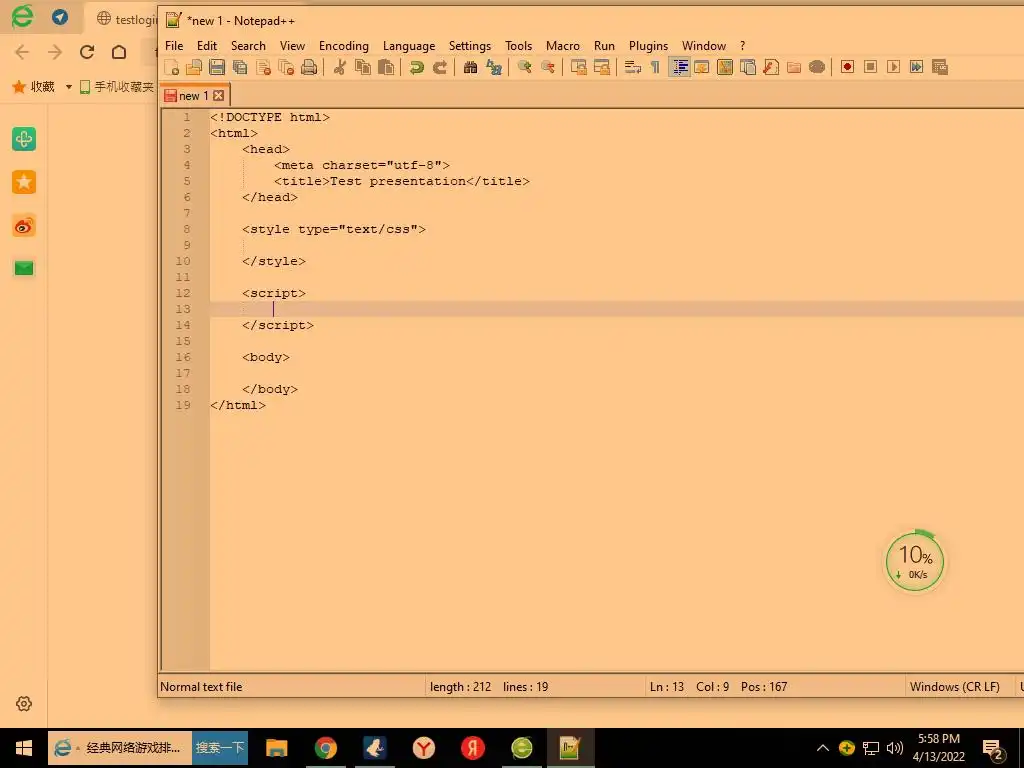
Task: Disable the highlighted indent guide toggle
Action: point(679,67)
